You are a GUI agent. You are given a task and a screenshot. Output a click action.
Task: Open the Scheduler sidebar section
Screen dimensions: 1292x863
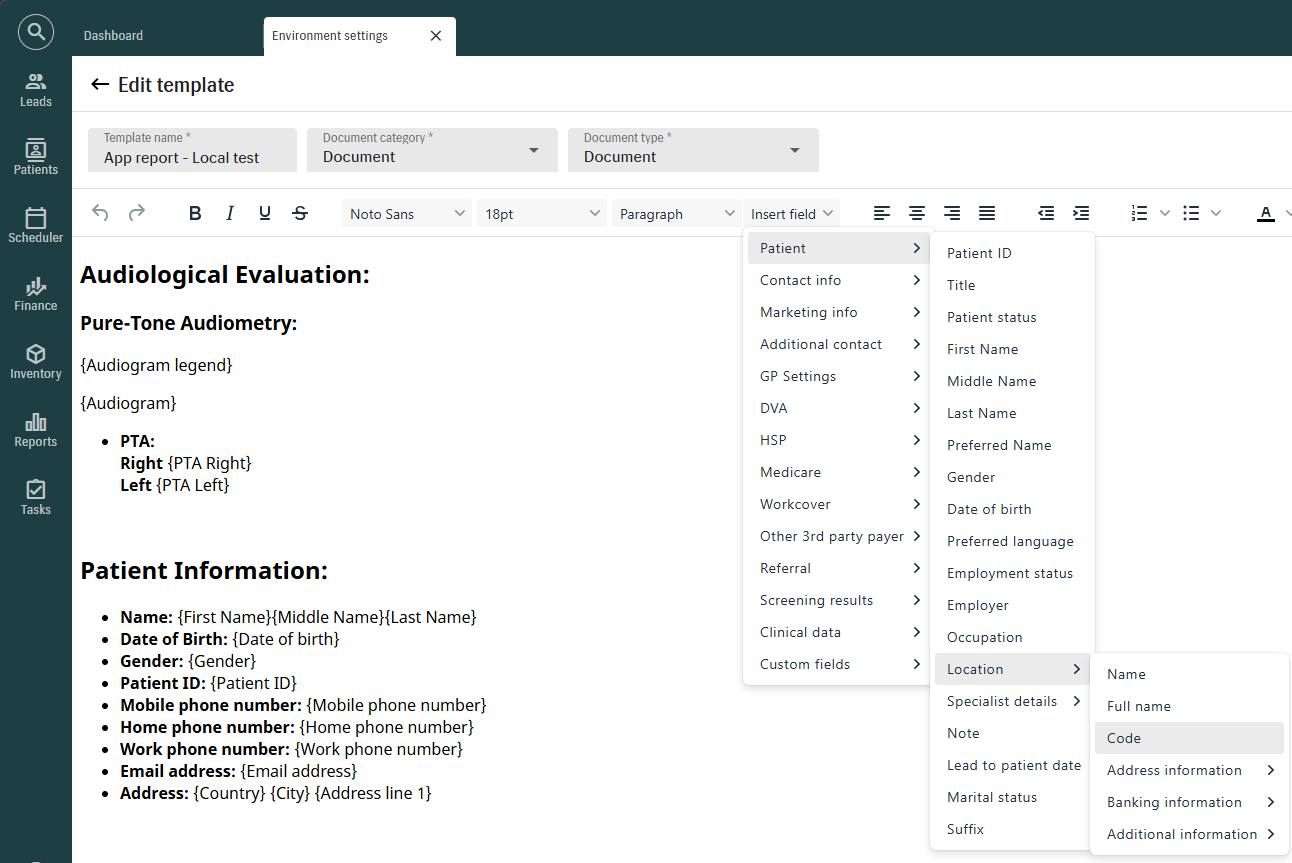point(36,226)
